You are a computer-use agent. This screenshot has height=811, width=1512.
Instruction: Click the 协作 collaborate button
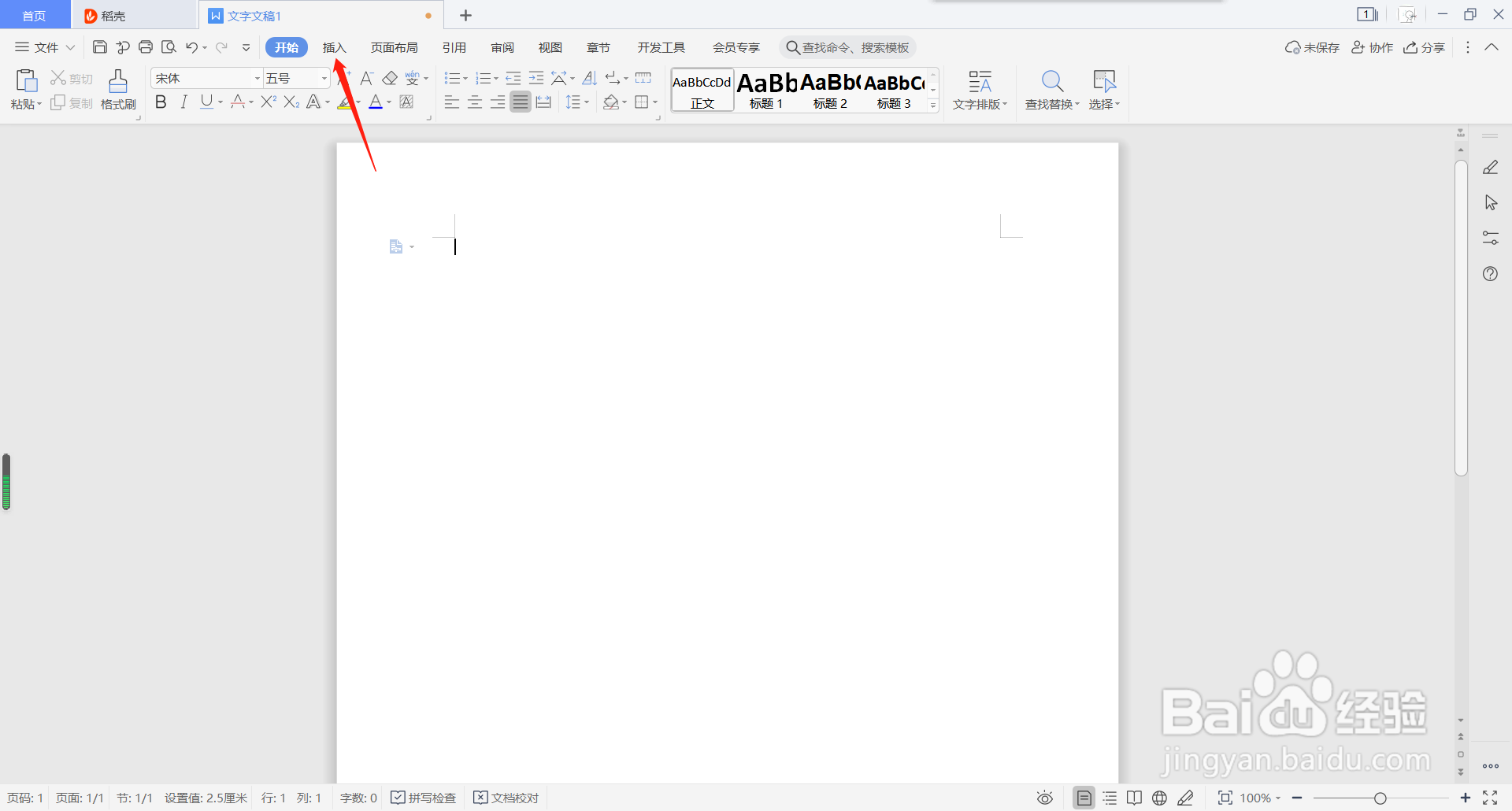click(1372, 47)
